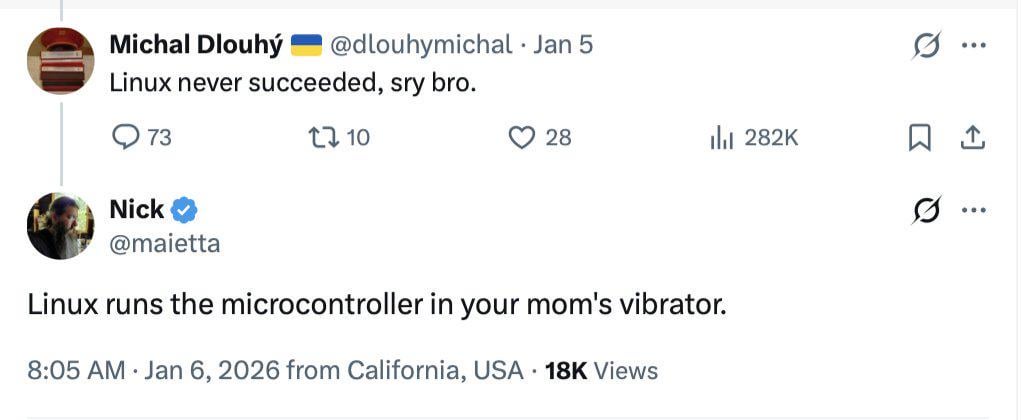This screenshot has height=420, width=1022.
Task: Repost the "Linux never succeeded" tweet
Action: pyautogui.click(x=321, y=138)
